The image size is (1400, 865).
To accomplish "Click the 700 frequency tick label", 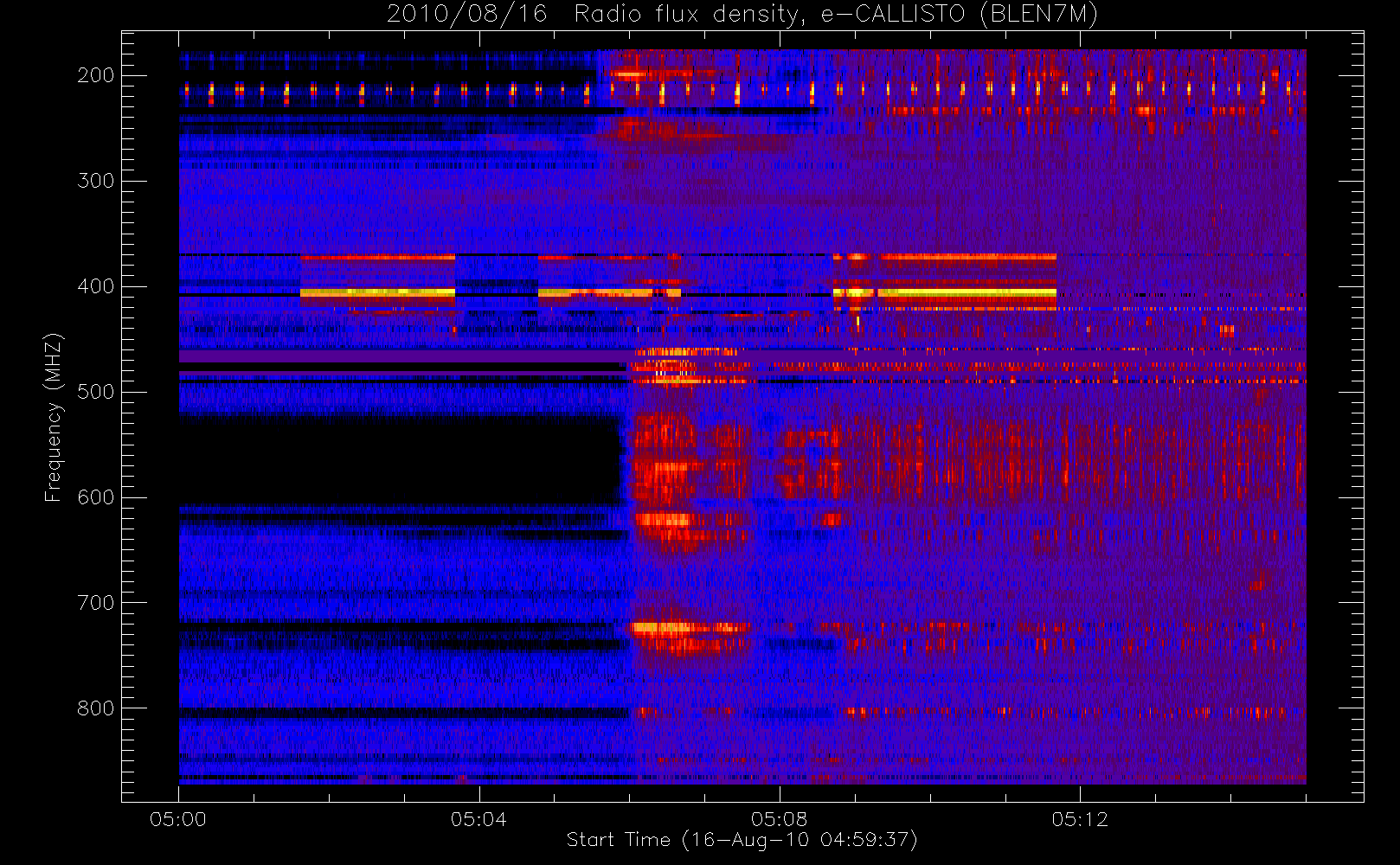I will [x=96, y=603].
